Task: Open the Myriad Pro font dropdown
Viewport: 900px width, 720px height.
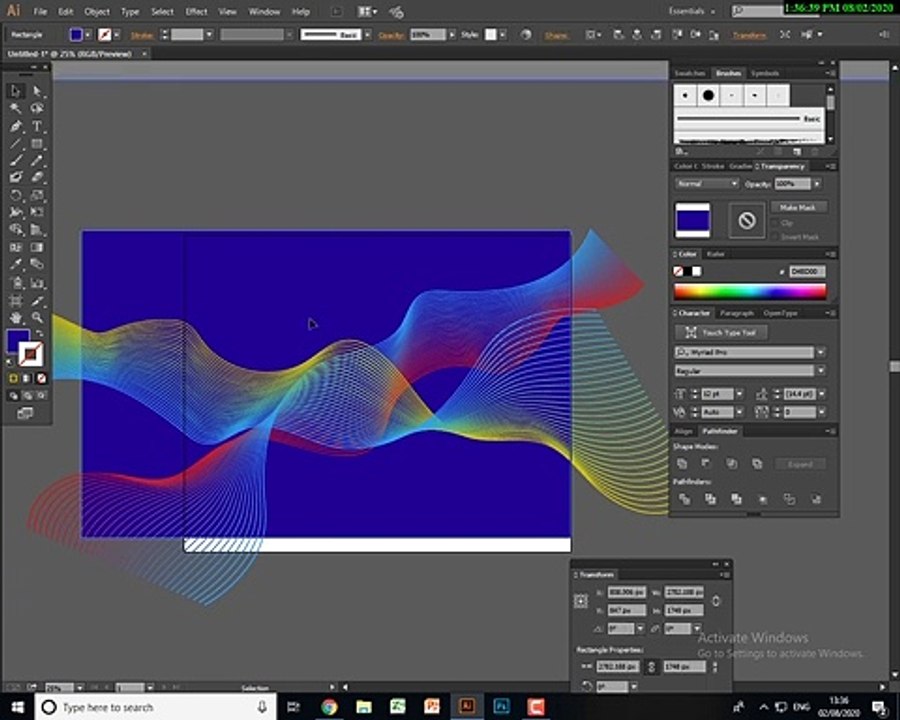Action: point(821,352)
